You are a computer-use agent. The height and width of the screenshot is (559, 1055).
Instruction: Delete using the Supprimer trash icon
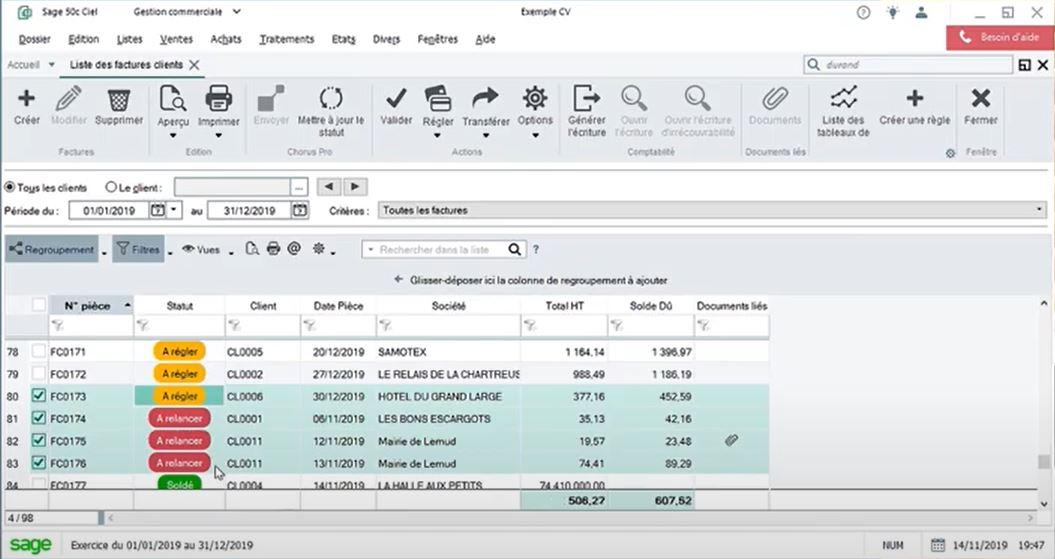[119, 100]
